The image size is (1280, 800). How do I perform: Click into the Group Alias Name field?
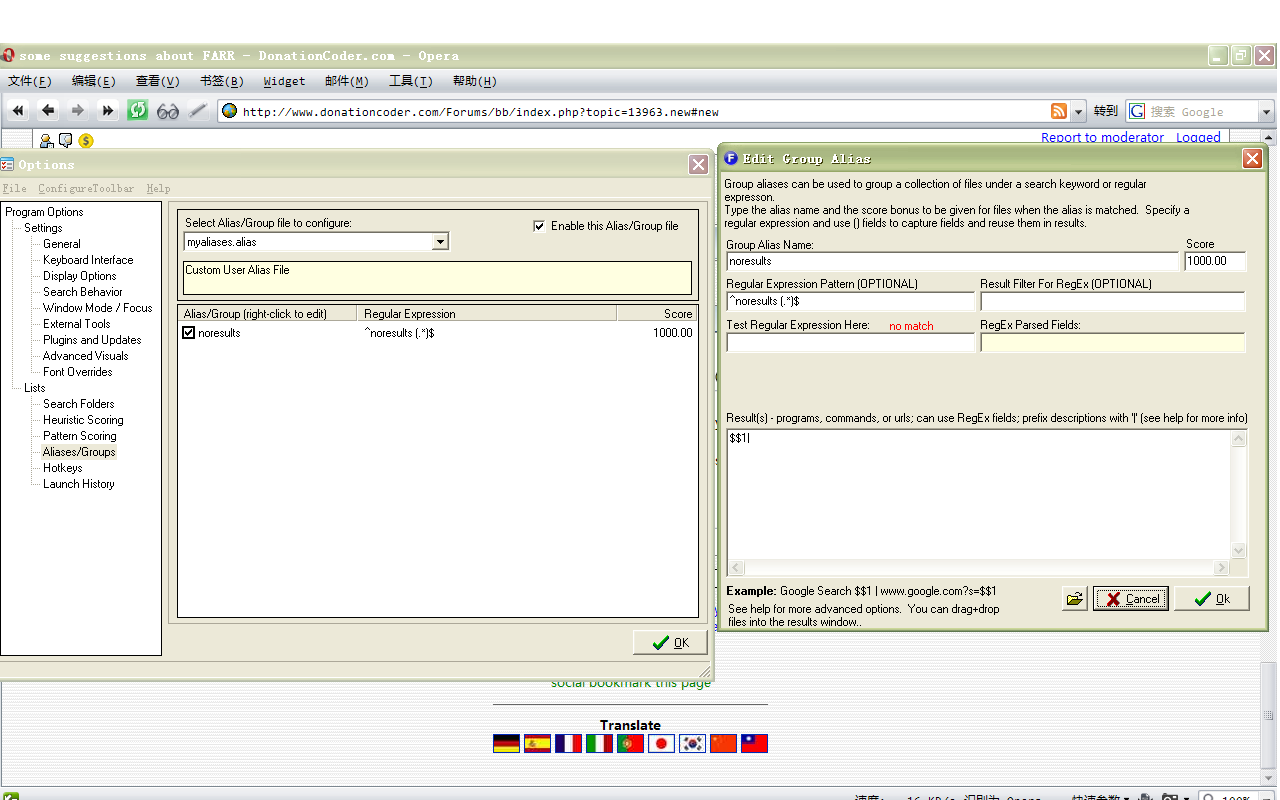click(x=953, y=261)
